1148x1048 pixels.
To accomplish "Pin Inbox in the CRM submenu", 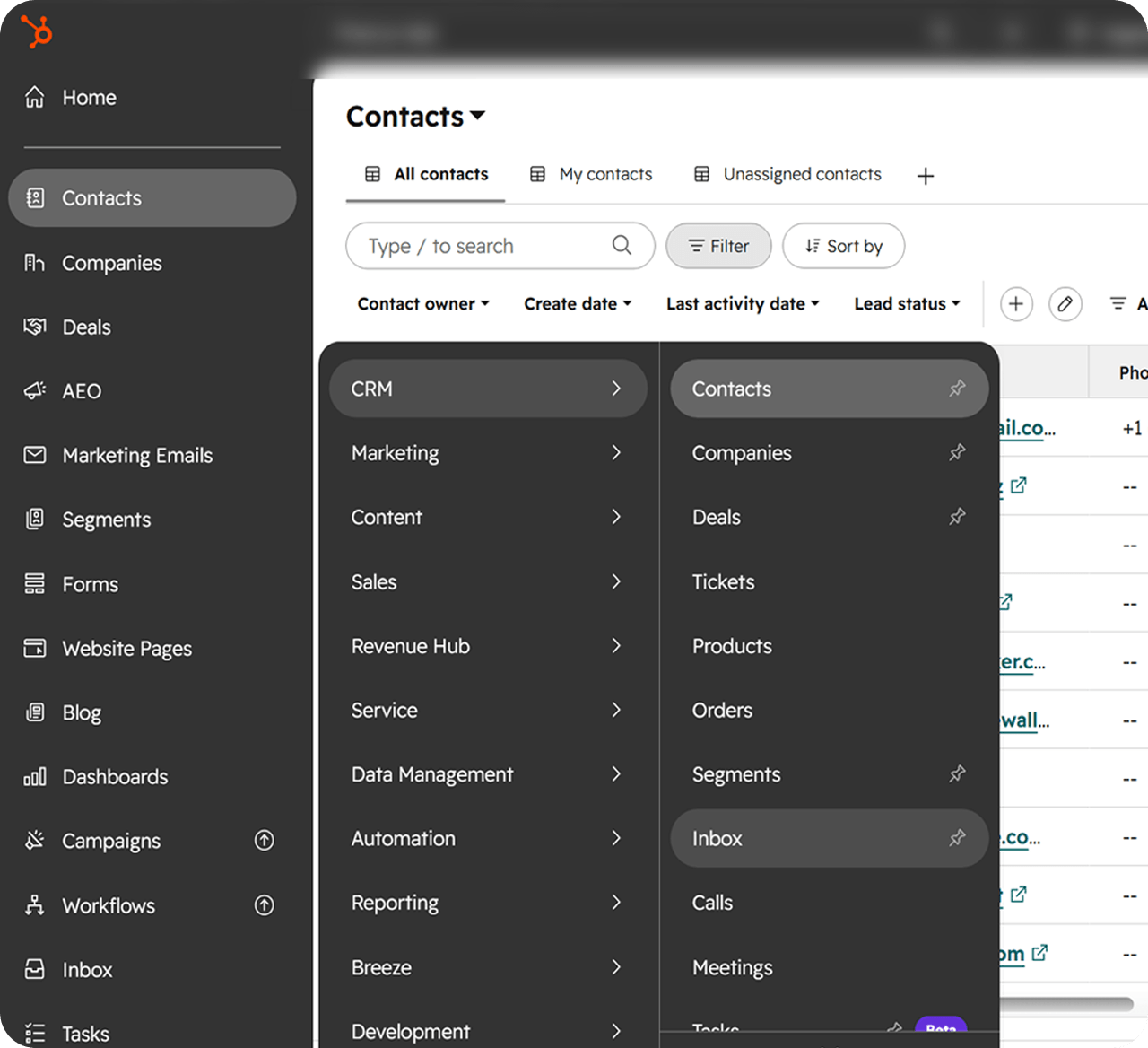I will pyautogui.click(x=958, y=838).
